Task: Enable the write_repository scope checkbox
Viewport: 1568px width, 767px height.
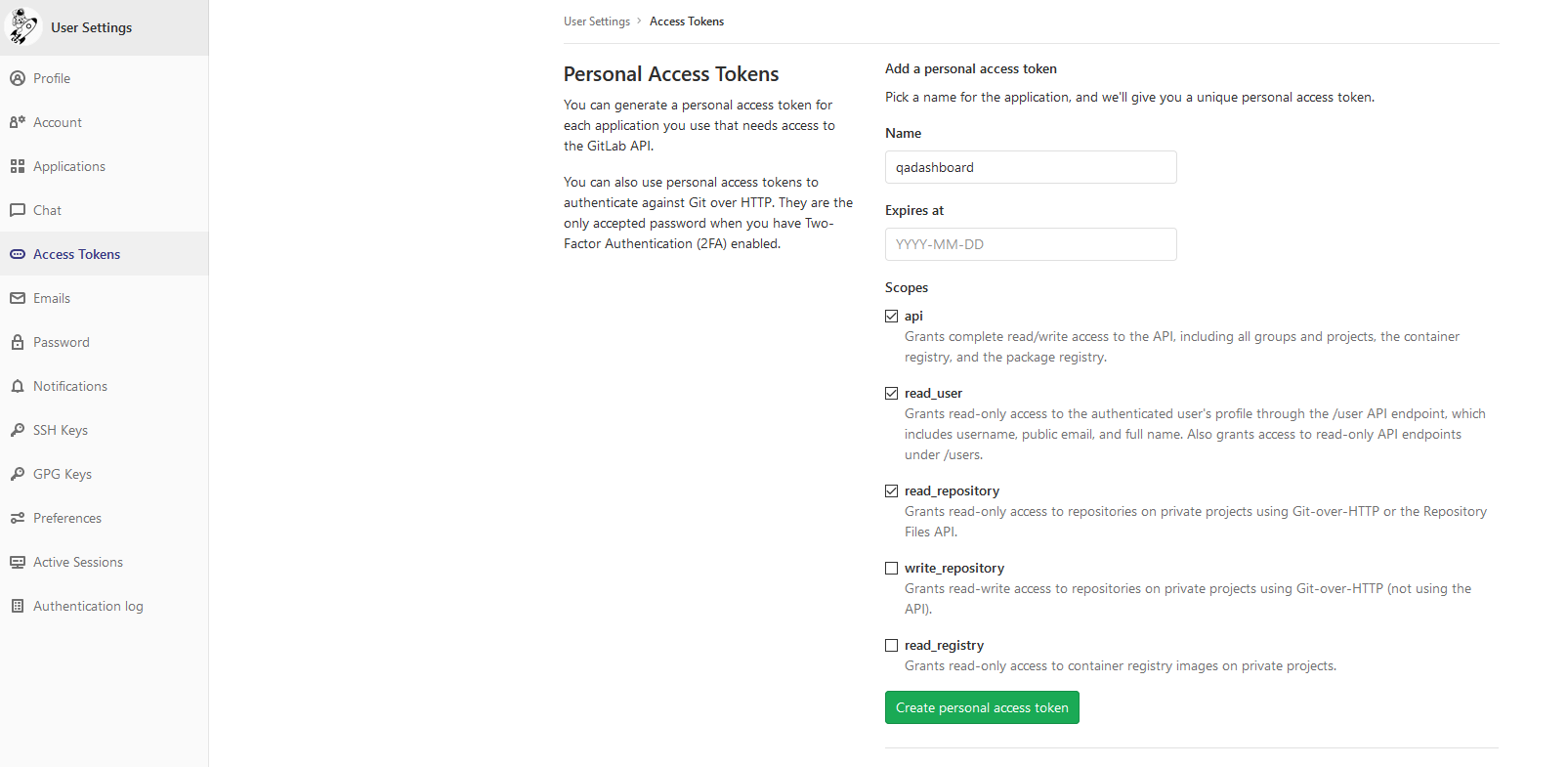Action: click(891, 568)
